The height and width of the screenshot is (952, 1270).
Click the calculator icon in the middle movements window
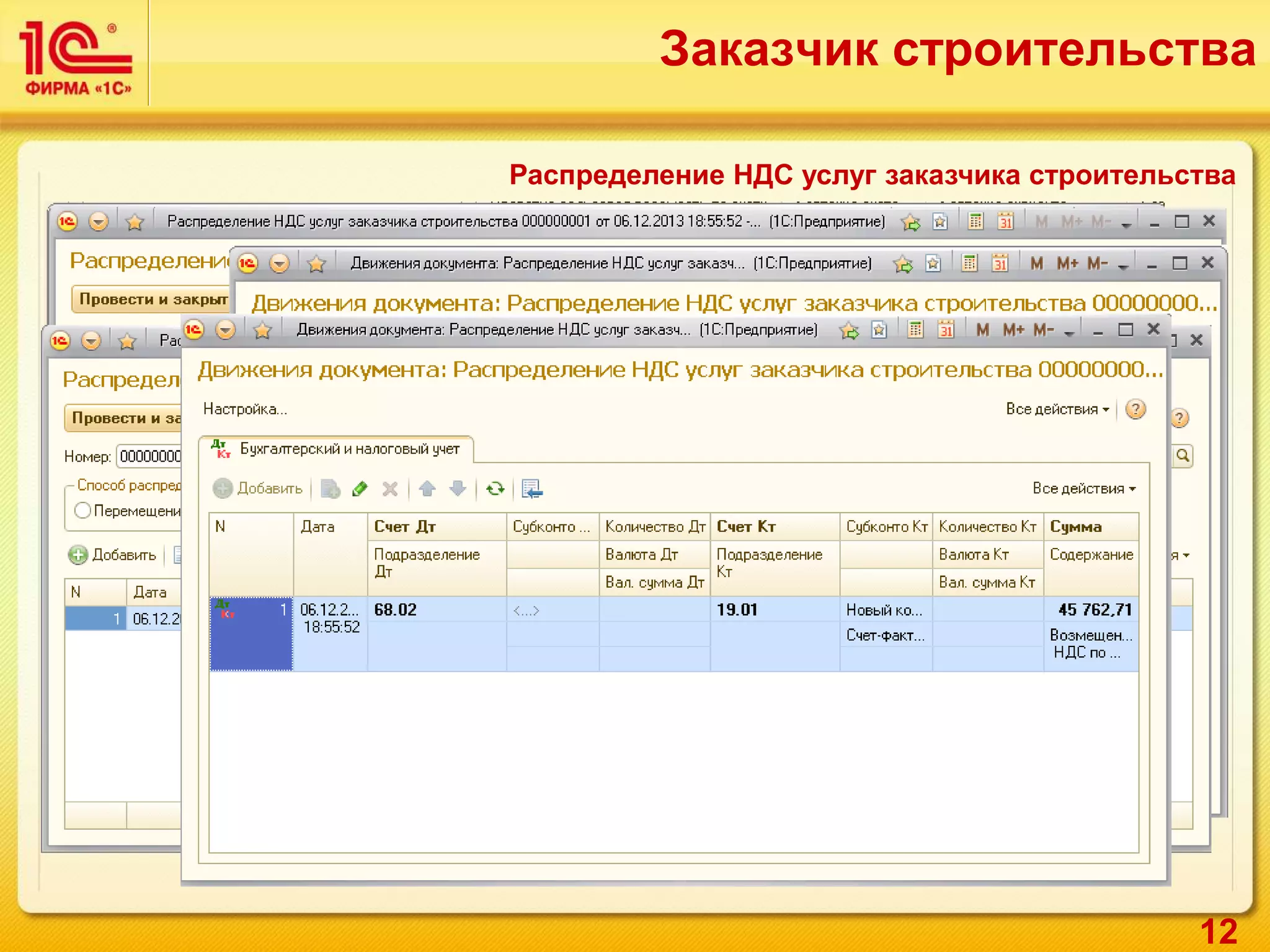(x=969, y=263)
